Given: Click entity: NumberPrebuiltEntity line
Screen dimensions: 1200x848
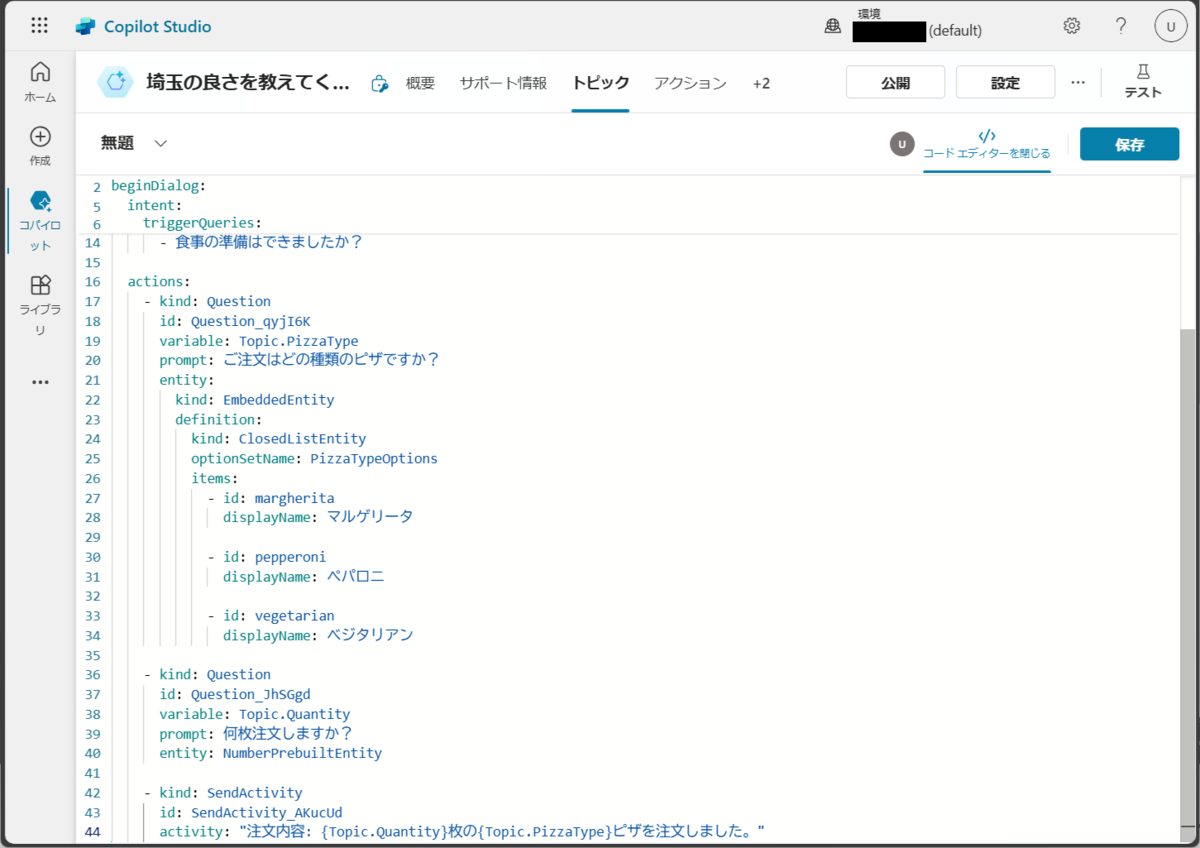Looking at the screenshot, I should [270, 753].
